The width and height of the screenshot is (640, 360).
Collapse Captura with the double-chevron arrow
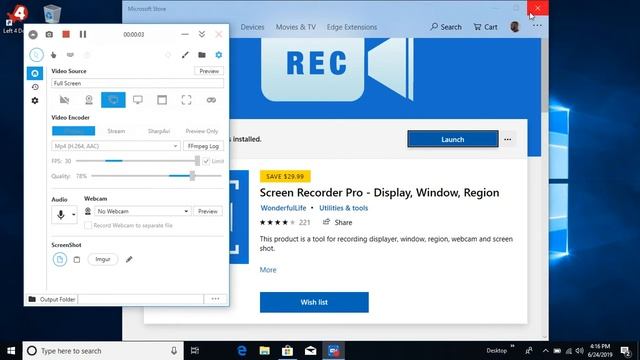(202, 34)
